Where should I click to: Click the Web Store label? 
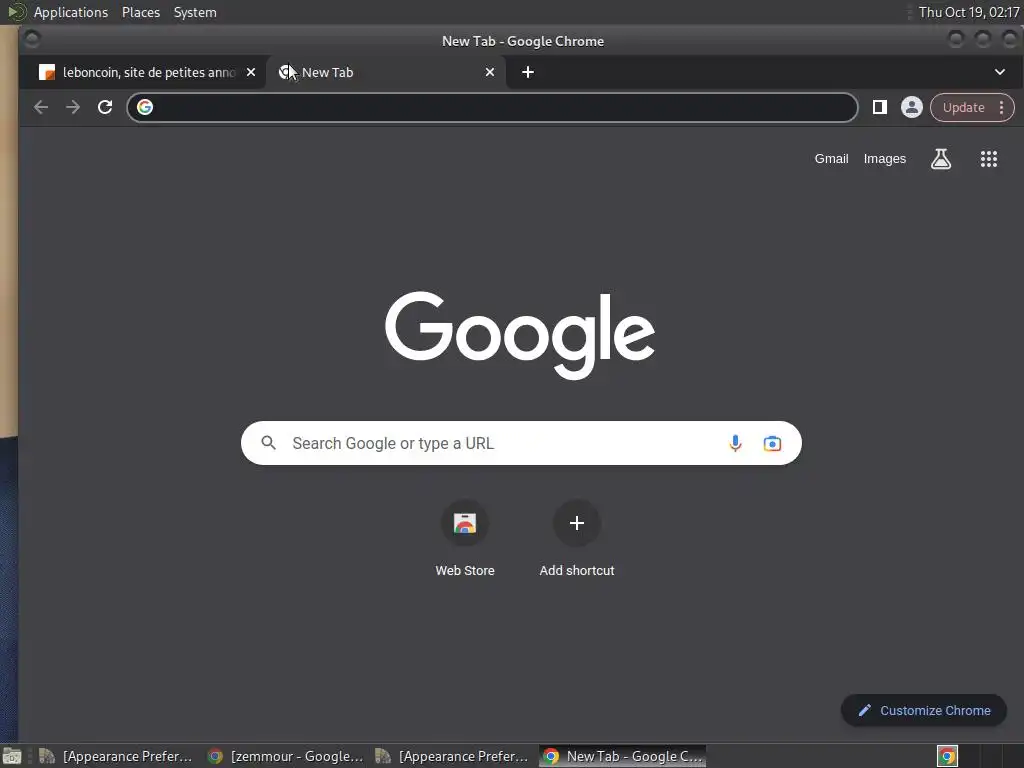click(x=465, y=571)
